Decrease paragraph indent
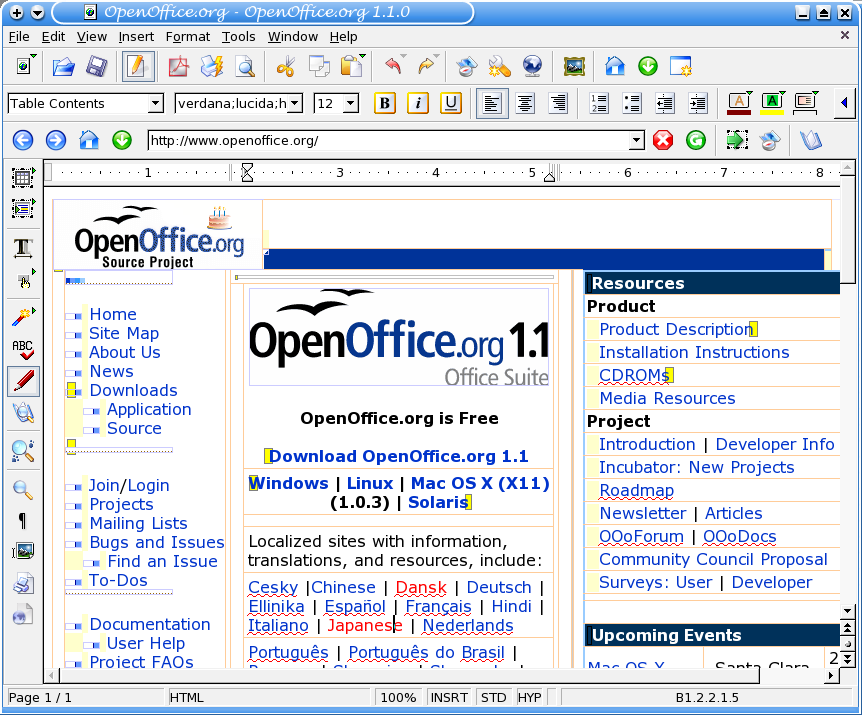Screen dimensions: 862x715 (665, 103)
